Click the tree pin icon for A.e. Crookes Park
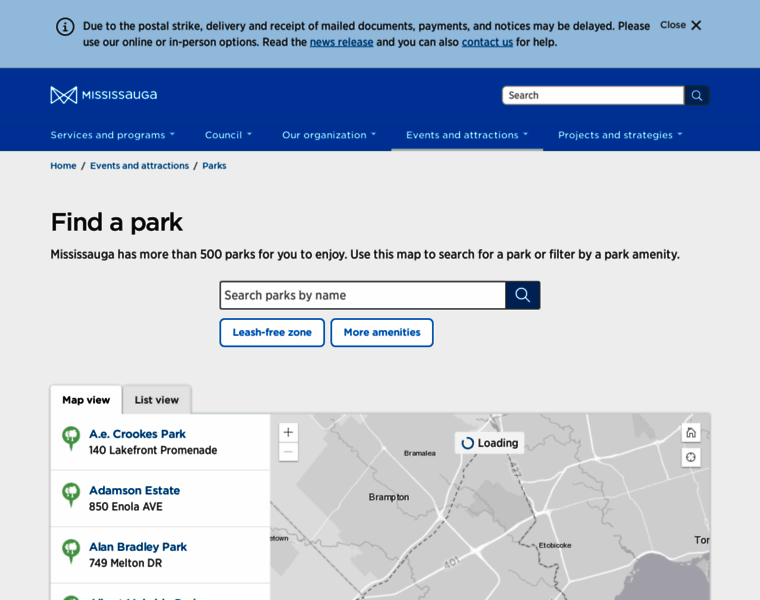 pos(71,438)
